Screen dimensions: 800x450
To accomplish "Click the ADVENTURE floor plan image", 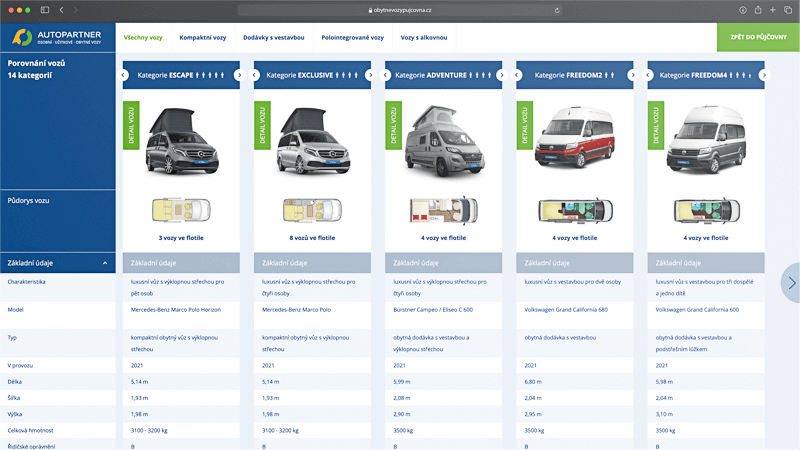I will [443, 210].
